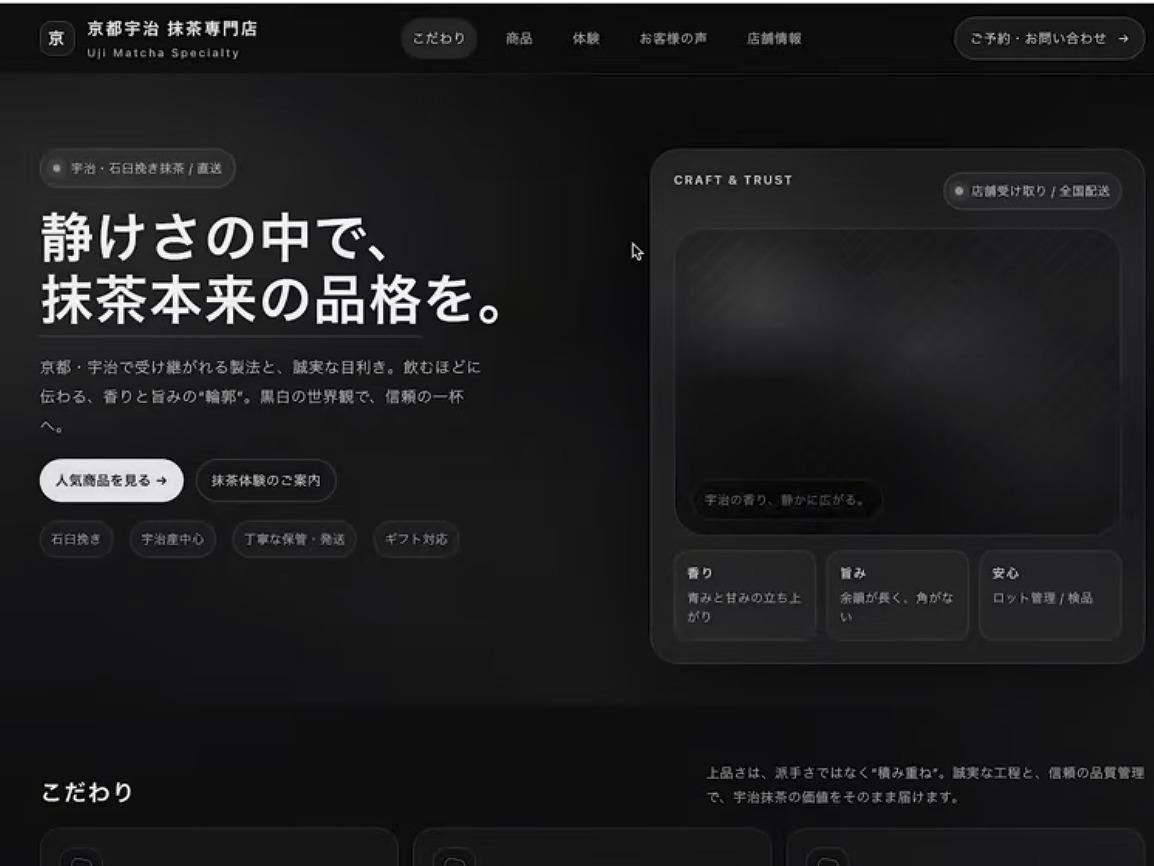Image resolution: width=1154 pixels, height=866 pixels.
Task: Select the 香り feature card
Action: [x=744, y=595]
